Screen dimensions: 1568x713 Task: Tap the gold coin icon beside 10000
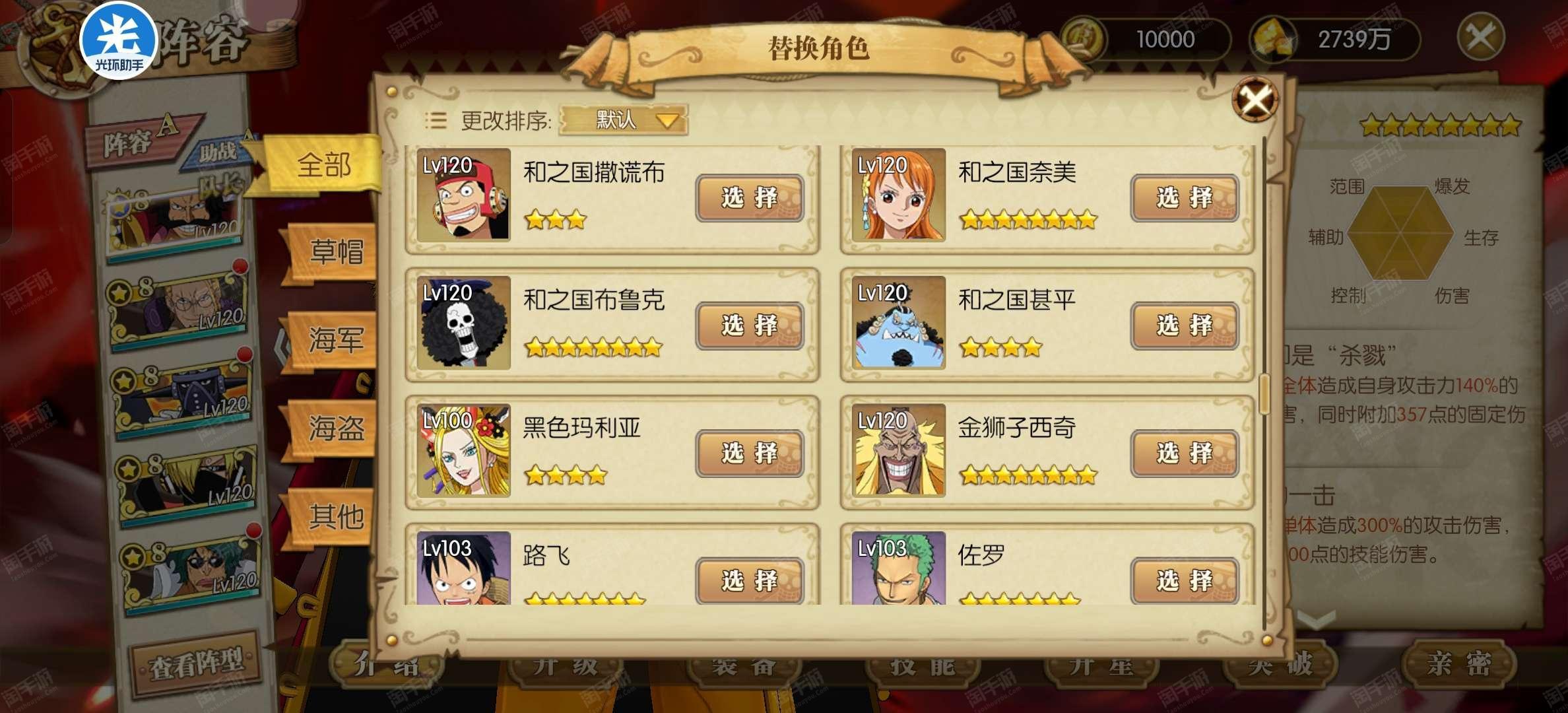point(1082,38)
